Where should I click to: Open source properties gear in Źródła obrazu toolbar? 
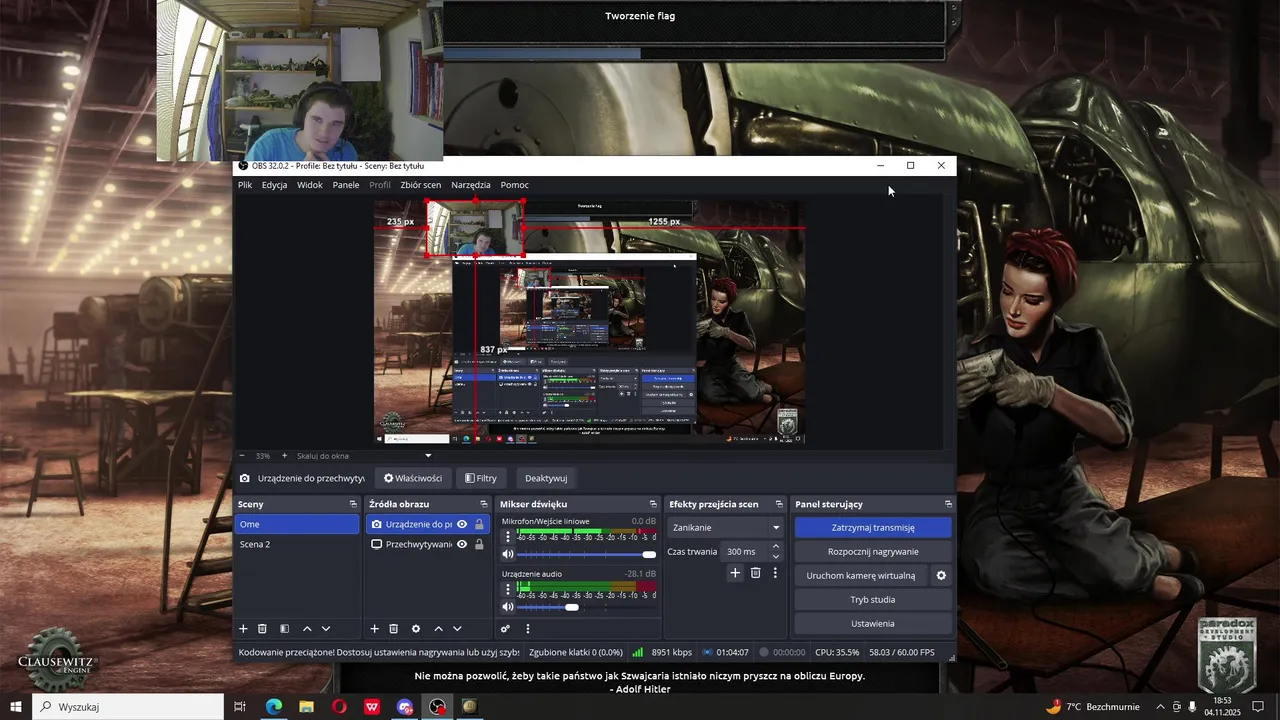click(416, 629)
